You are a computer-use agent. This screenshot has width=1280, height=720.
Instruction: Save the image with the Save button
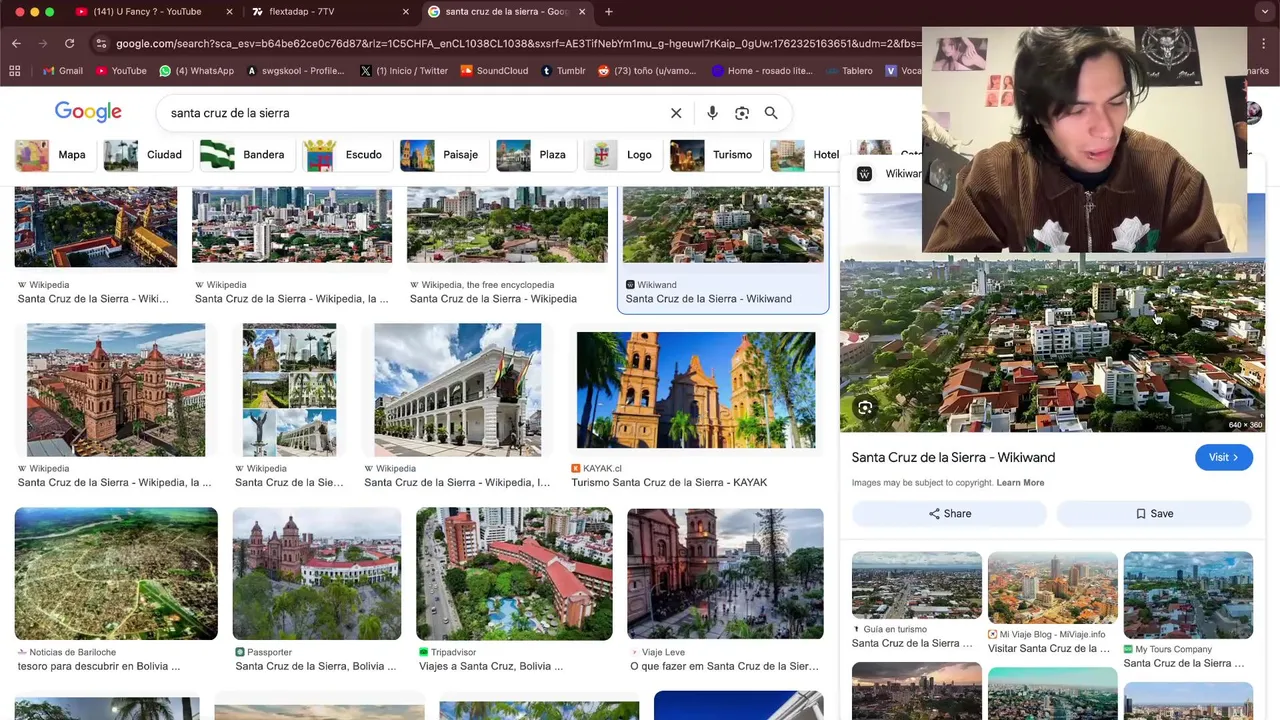[1154, 513]
